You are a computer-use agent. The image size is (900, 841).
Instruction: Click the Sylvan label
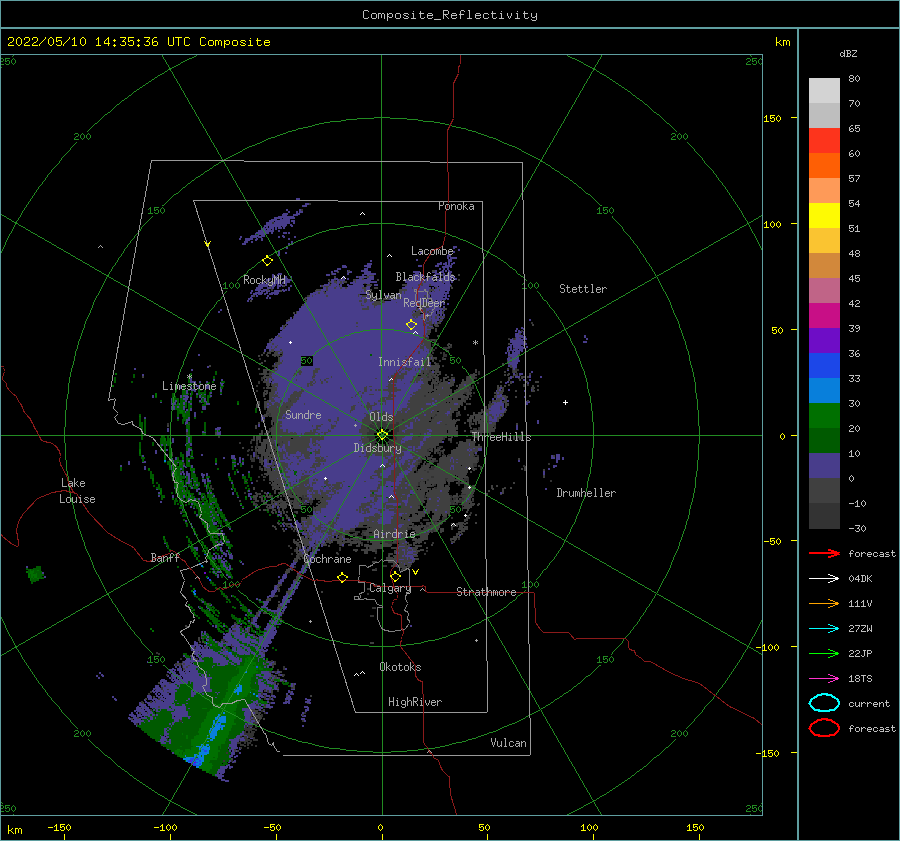tap(383, 295)
